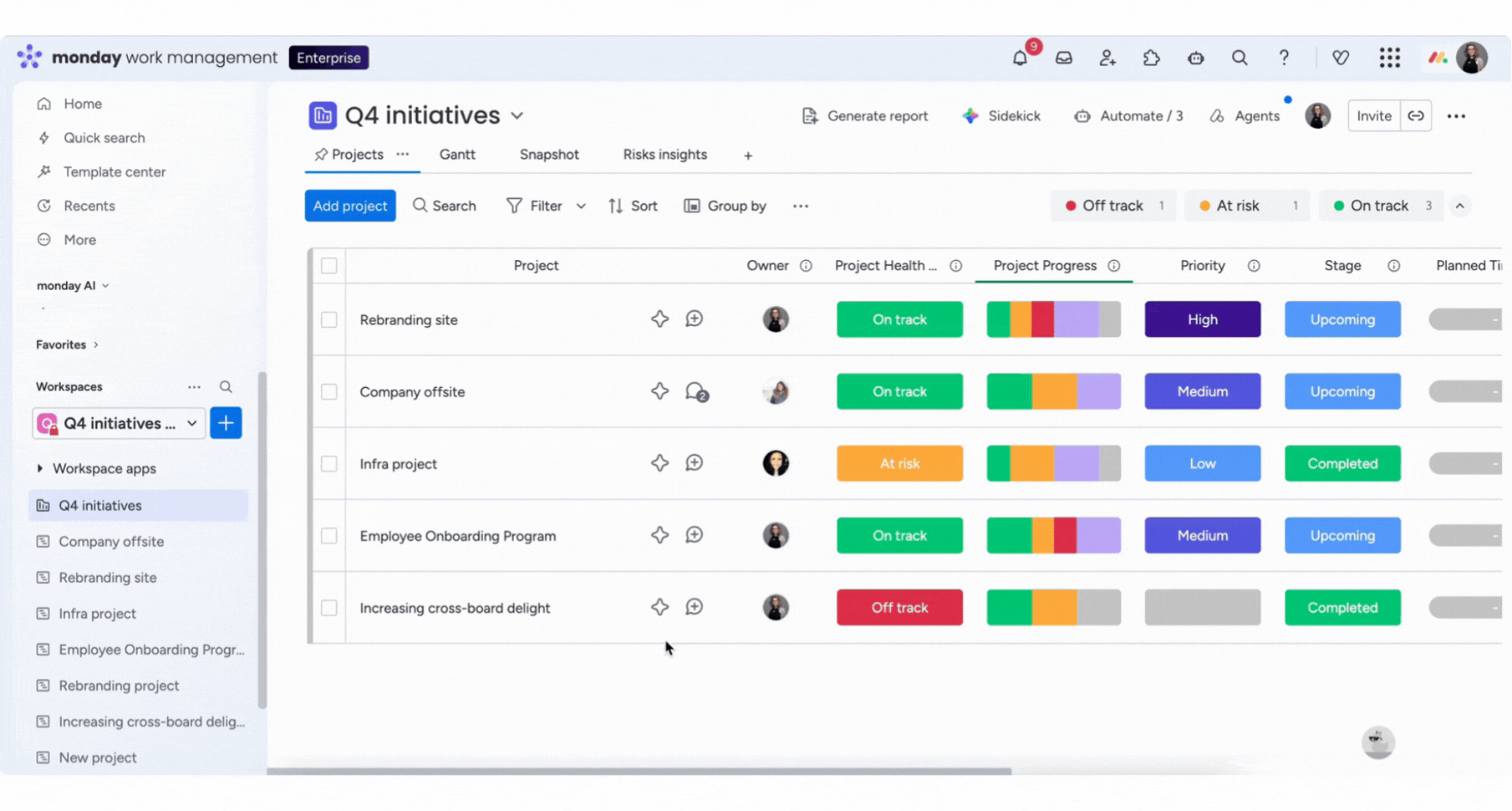Click the Add project button

pos(349,206)
